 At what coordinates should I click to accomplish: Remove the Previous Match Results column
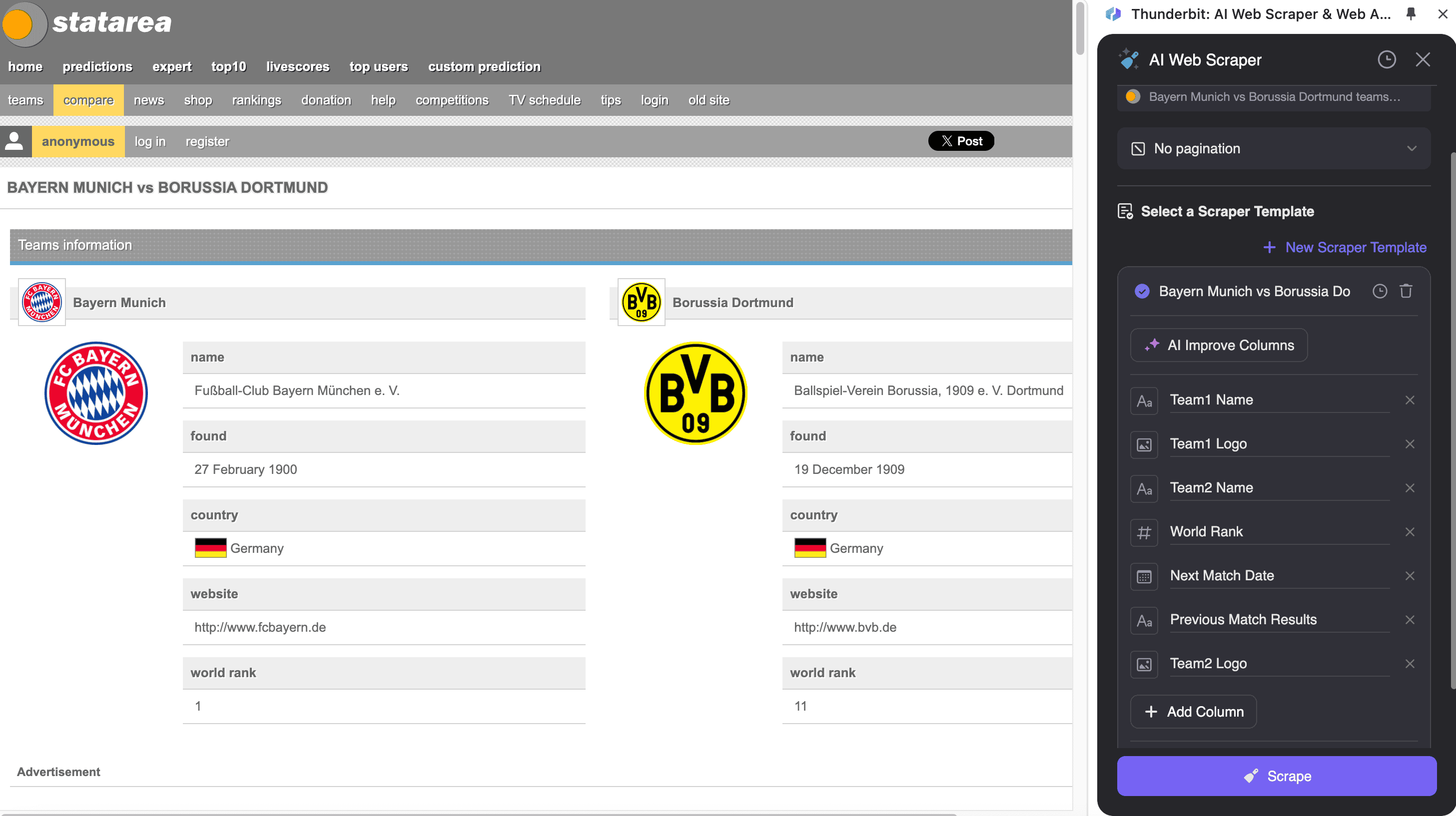(1410, 620)
